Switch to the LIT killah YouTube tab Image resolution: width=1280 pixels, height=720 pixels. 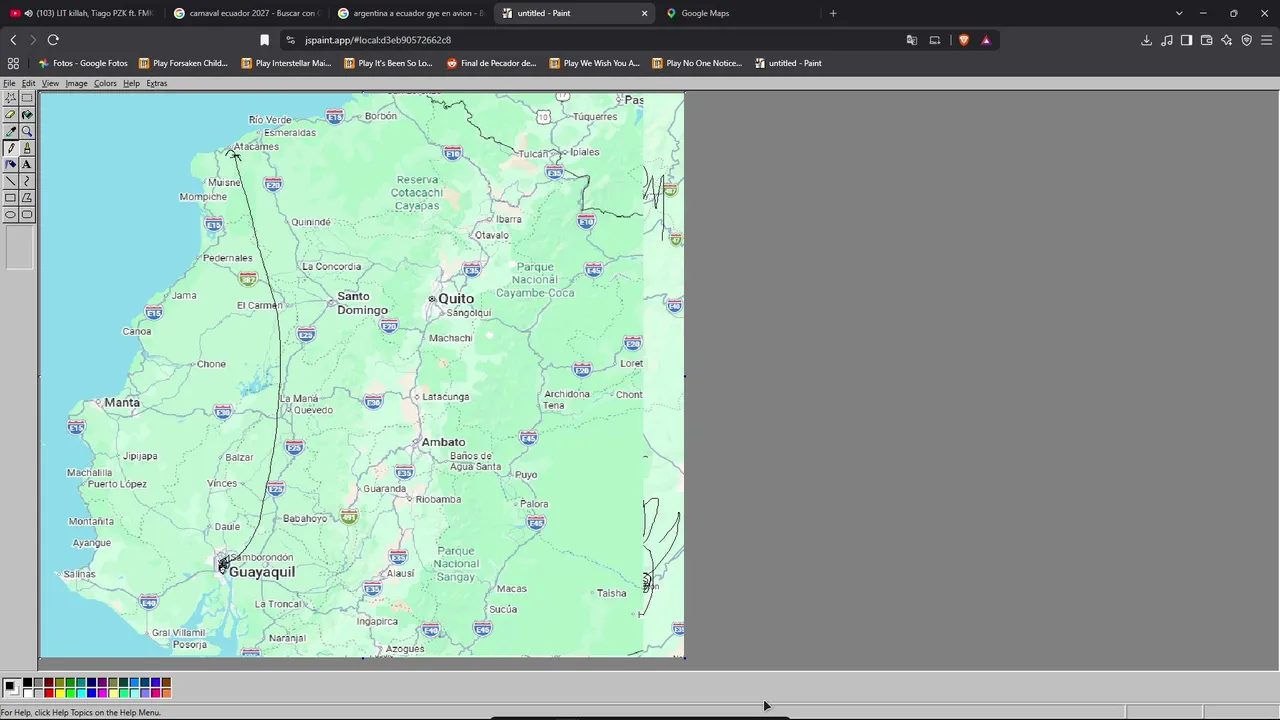click(x=82, y=13)
